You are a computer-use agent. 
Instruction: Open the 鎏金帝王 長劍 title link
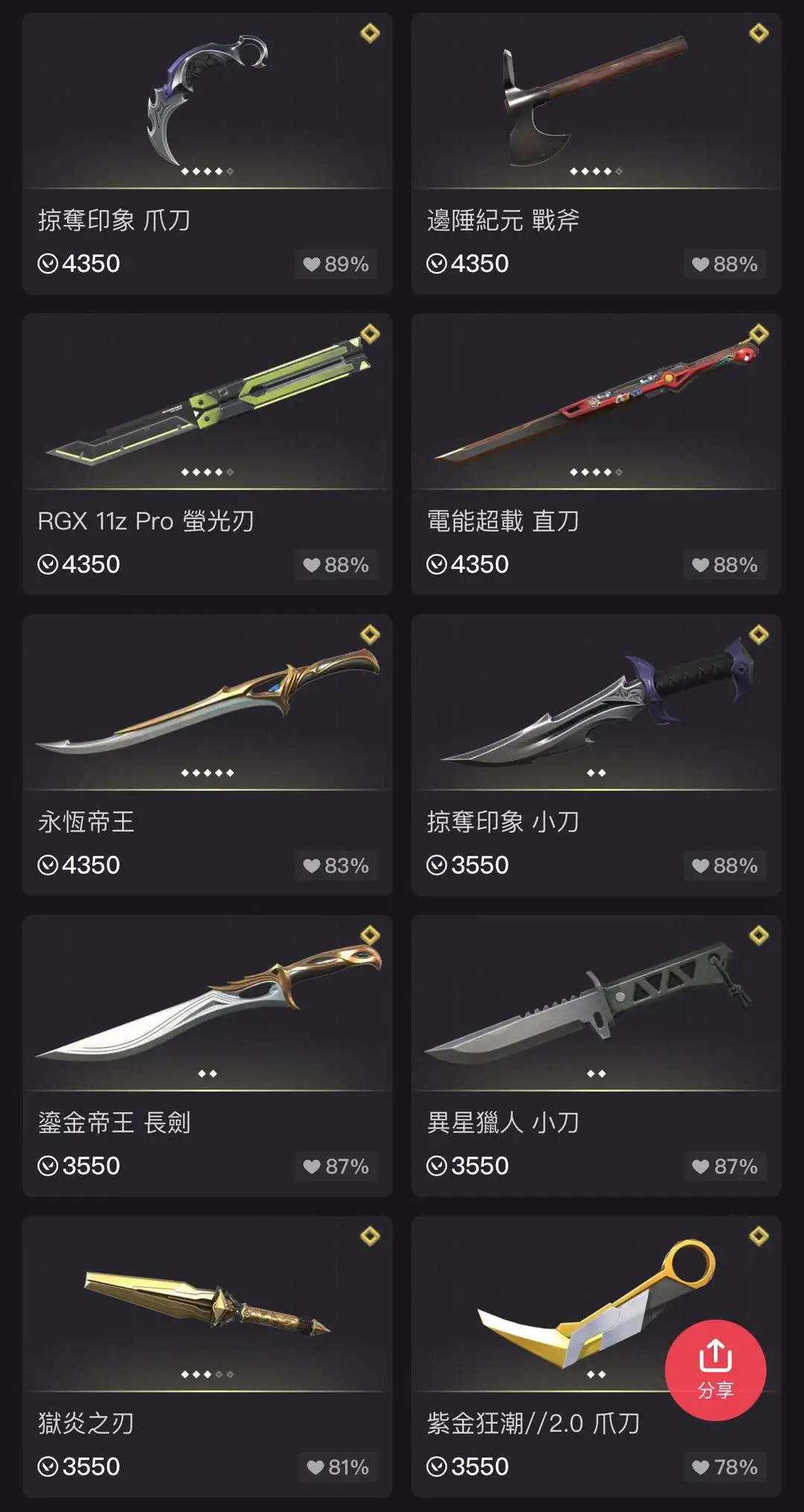click(x=115, y=1122)
